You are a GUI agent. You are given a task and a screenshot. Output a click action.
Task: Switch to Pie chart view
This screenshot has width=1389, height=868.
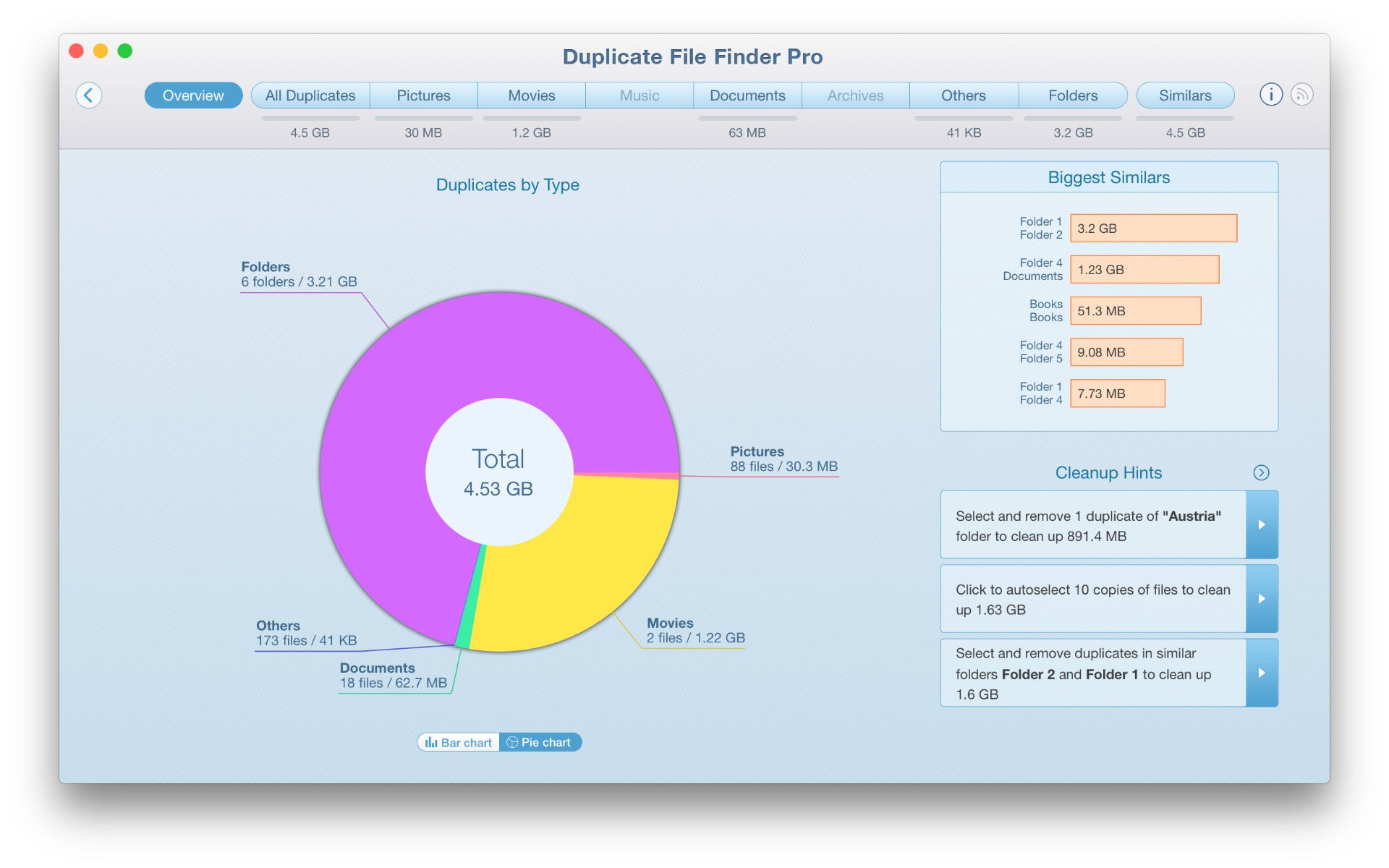[540, 742]
